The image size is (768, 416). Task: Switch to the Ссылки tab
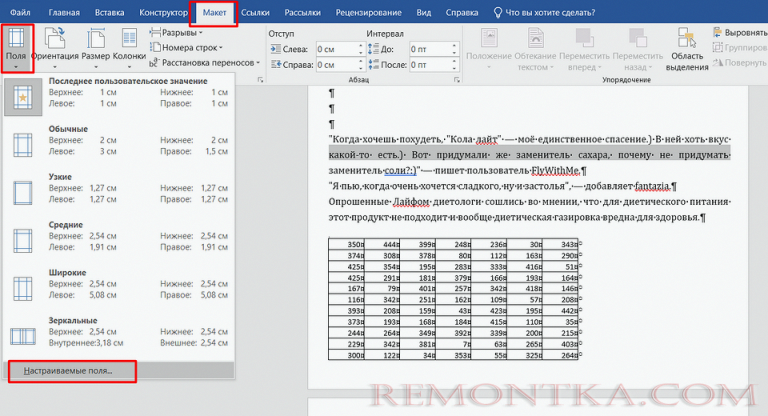click(255, 12)
